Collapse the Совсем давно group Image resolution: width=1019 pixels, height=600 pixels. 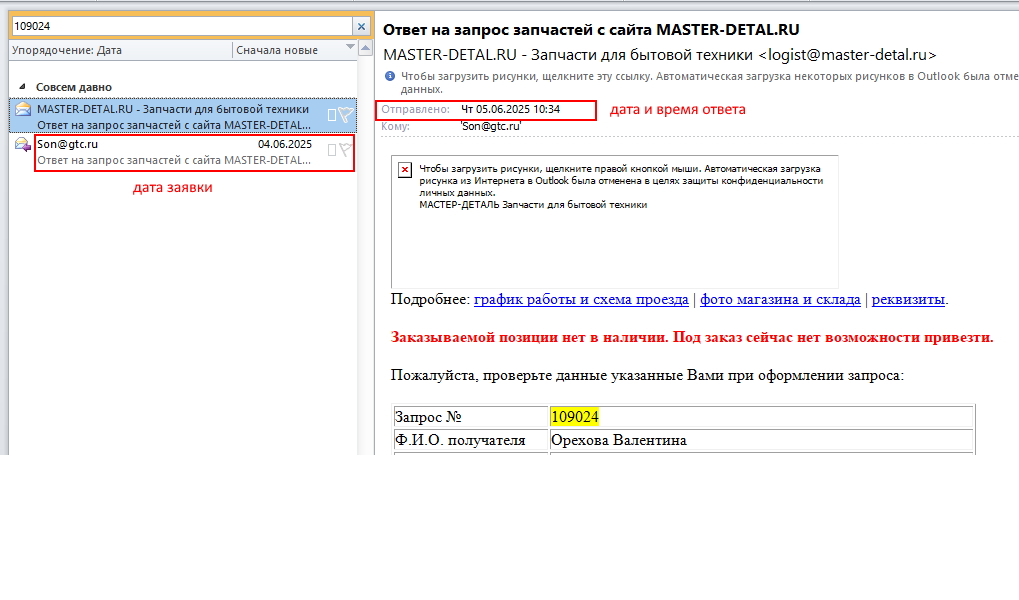[x=22, y=86]
